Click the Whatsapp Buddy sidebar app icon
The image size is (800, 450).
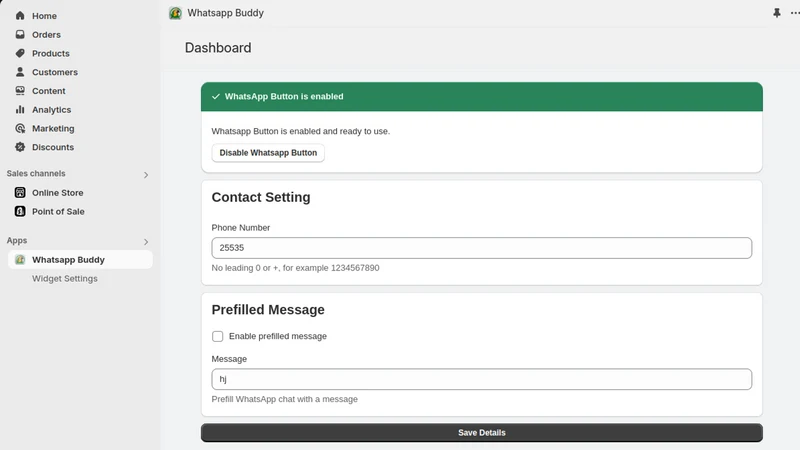pos(20,260)
